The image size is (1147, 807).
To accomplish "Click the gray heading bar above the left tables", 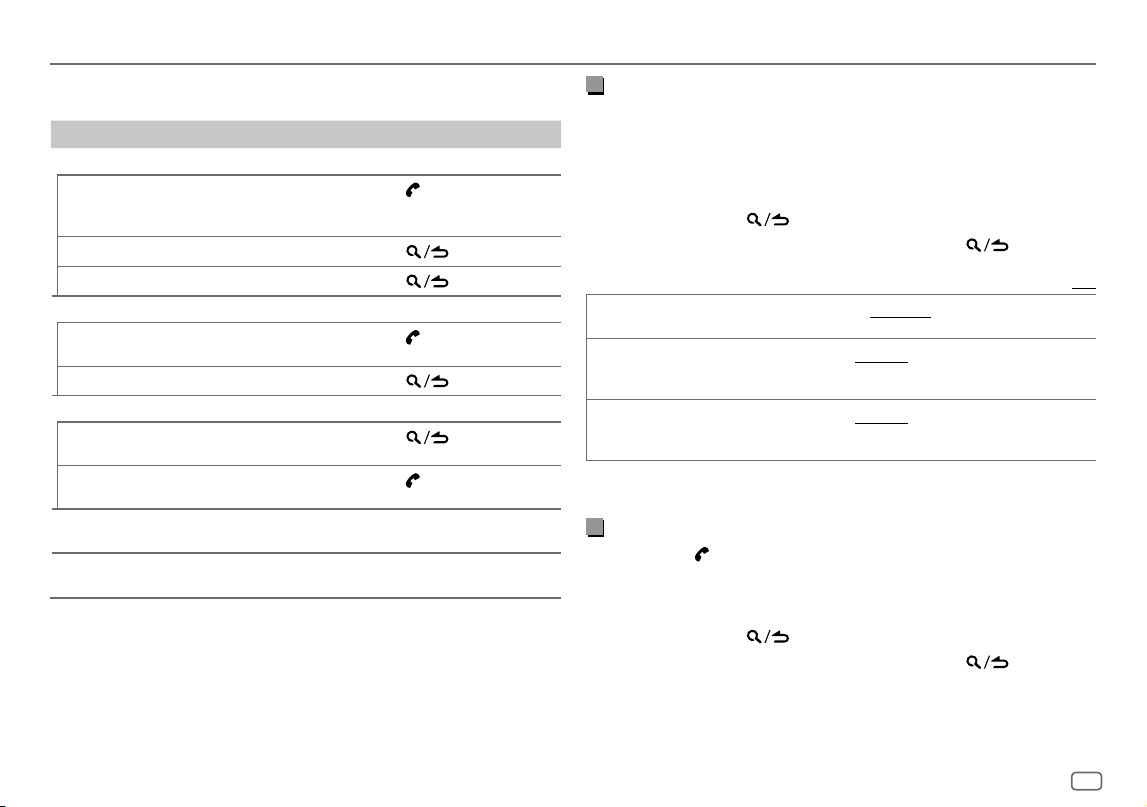I will tap(306, 135).
